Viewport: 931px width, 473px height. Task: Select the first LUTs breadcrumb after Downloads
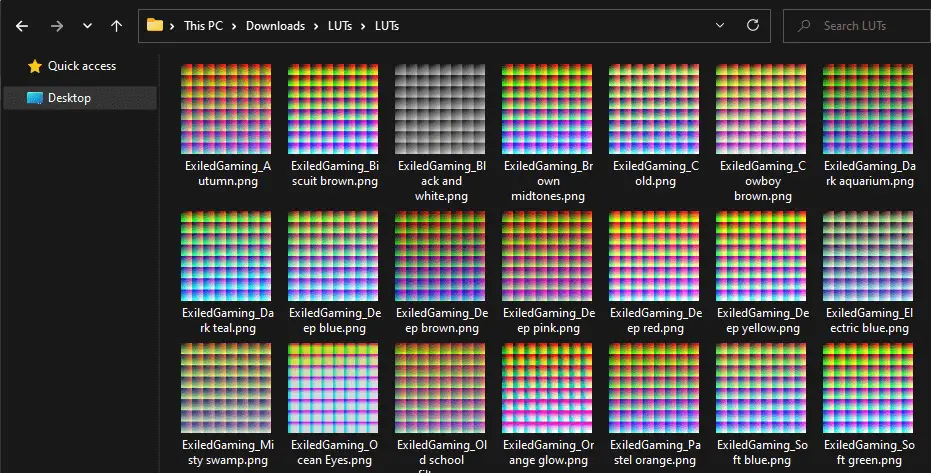pos(340,26)
